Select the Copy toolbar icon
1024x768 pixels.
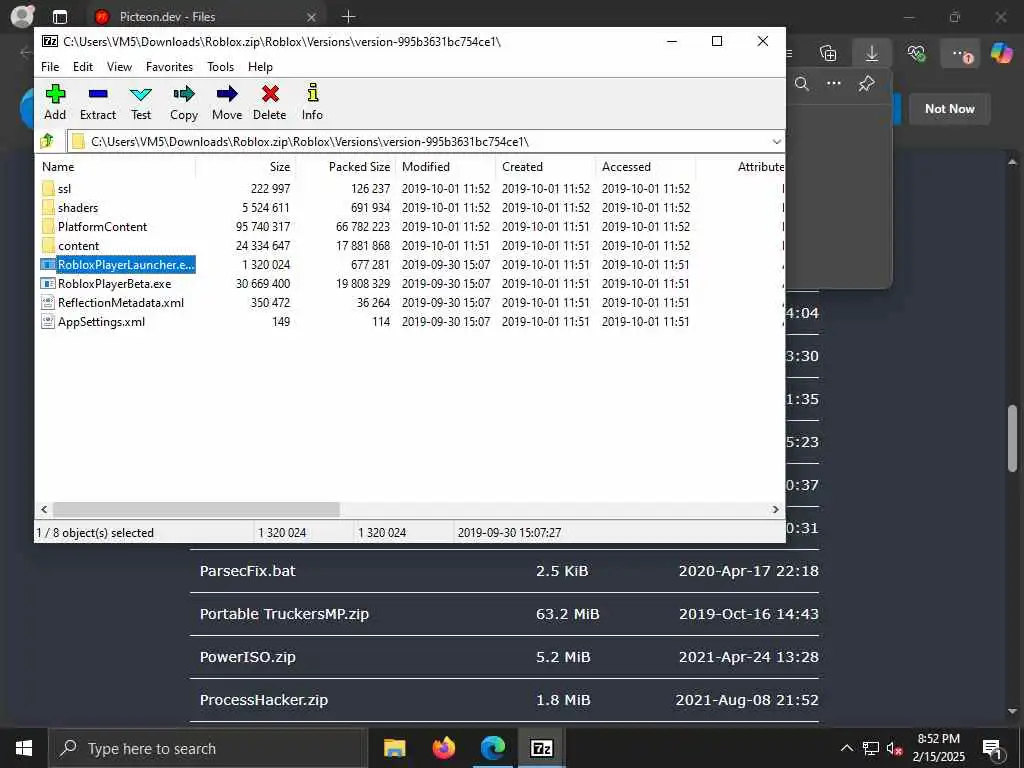(x=184, y=102)
